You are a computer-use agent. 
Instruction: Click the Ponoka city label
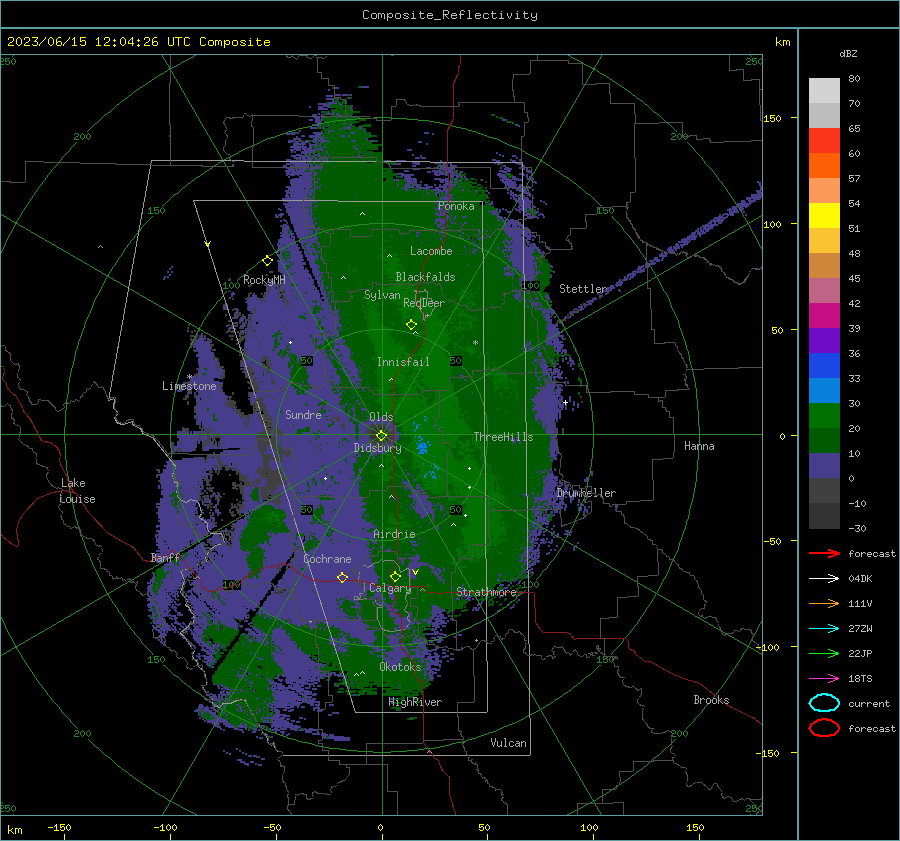click(x=456, y=206)
